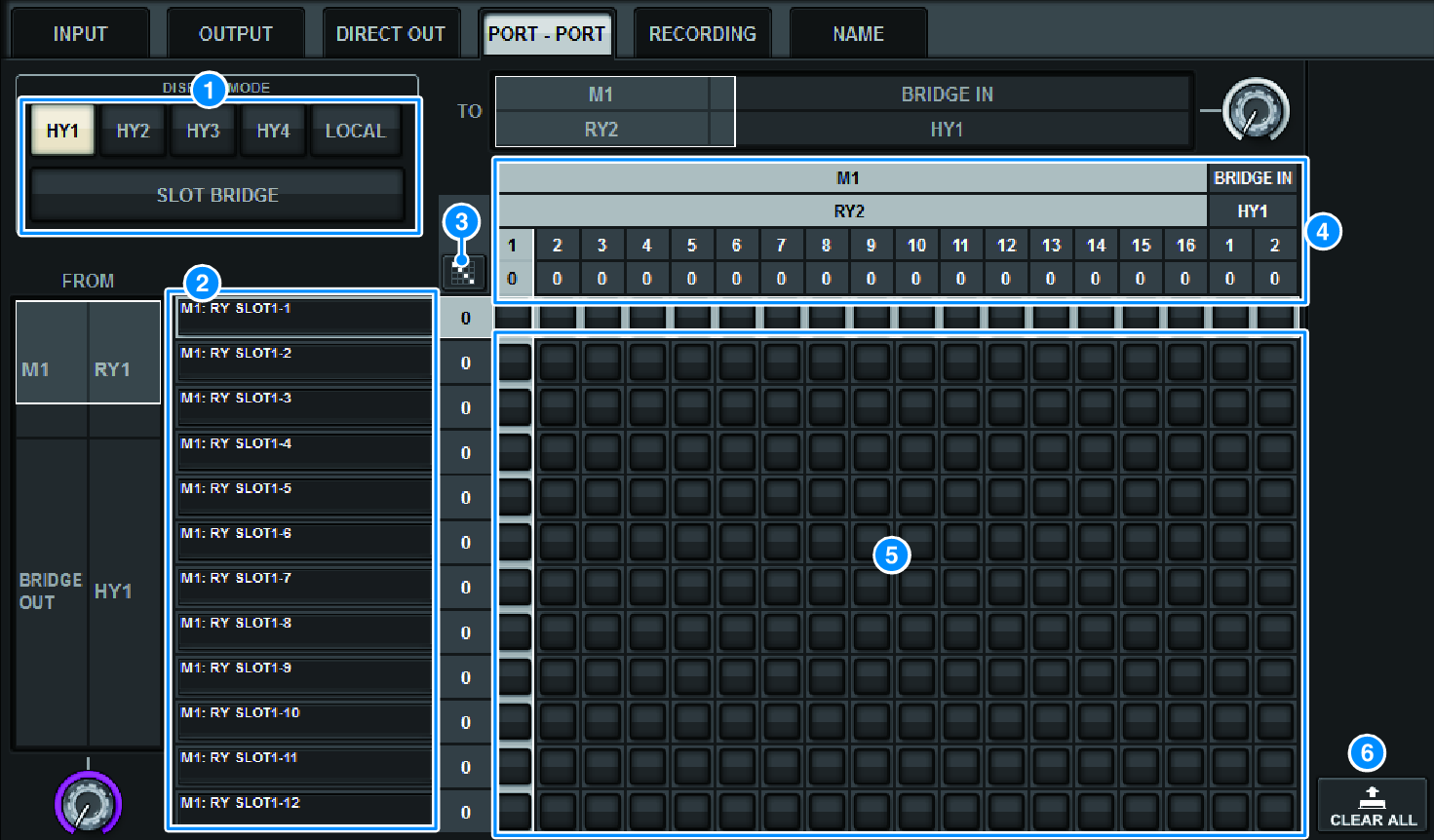Select BRIDGE OUT HY1 source
This screenshot has width=1434, height=840.
point(88,591)
